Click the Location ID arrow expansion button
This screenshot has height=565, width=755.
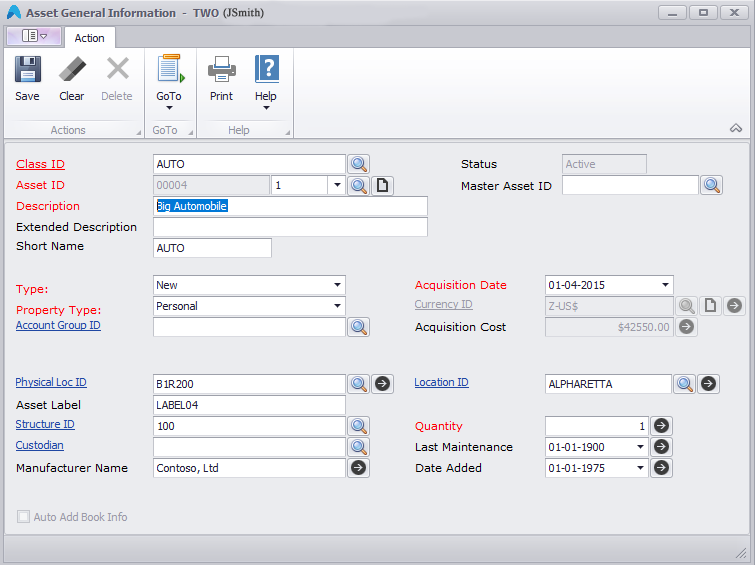tap(708, 384)
